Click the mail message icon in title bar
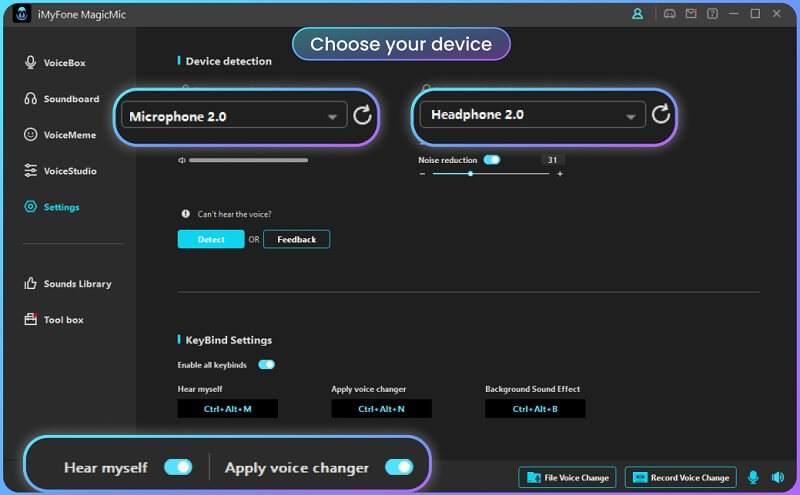800x495 pixels. click(691, 14)
